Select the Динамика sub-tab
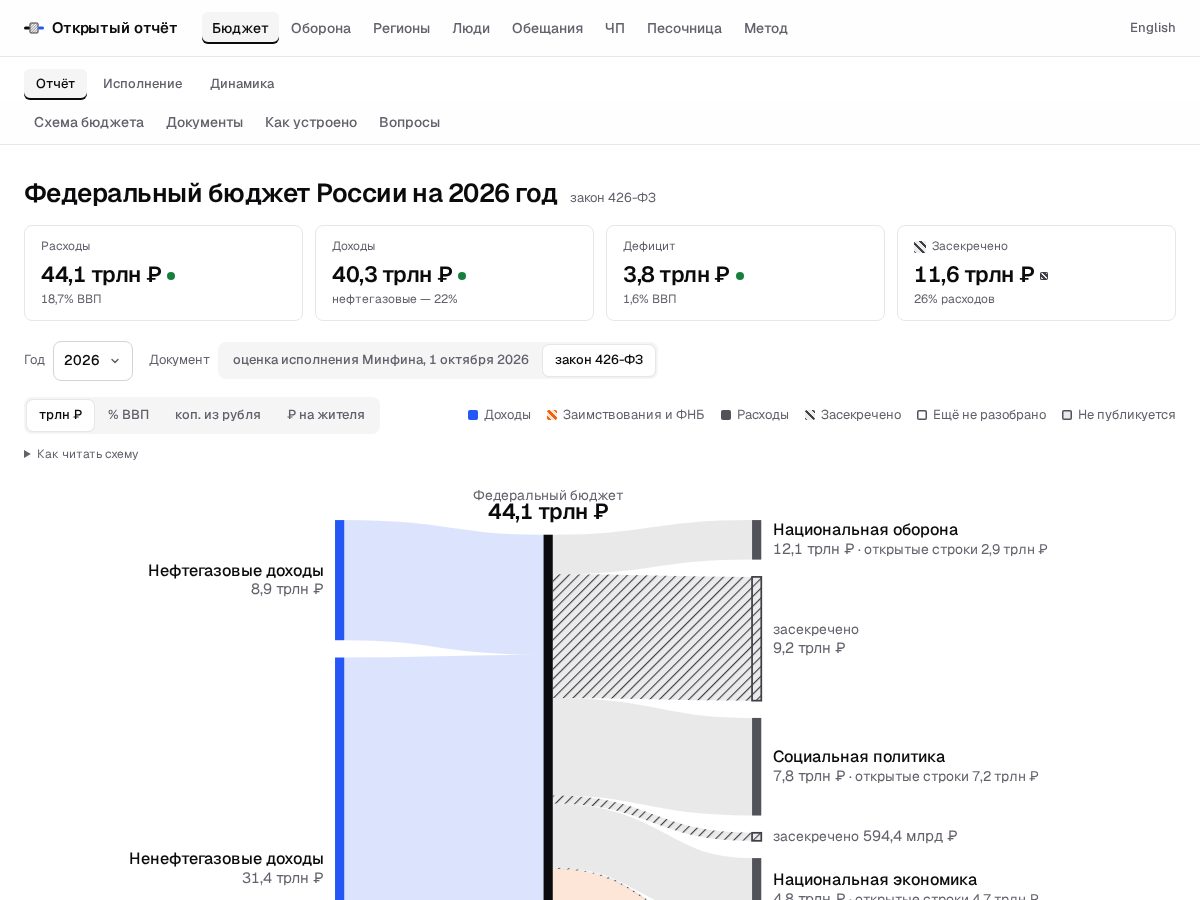Viewport: 1200px width, 900px height. [242, 84]
